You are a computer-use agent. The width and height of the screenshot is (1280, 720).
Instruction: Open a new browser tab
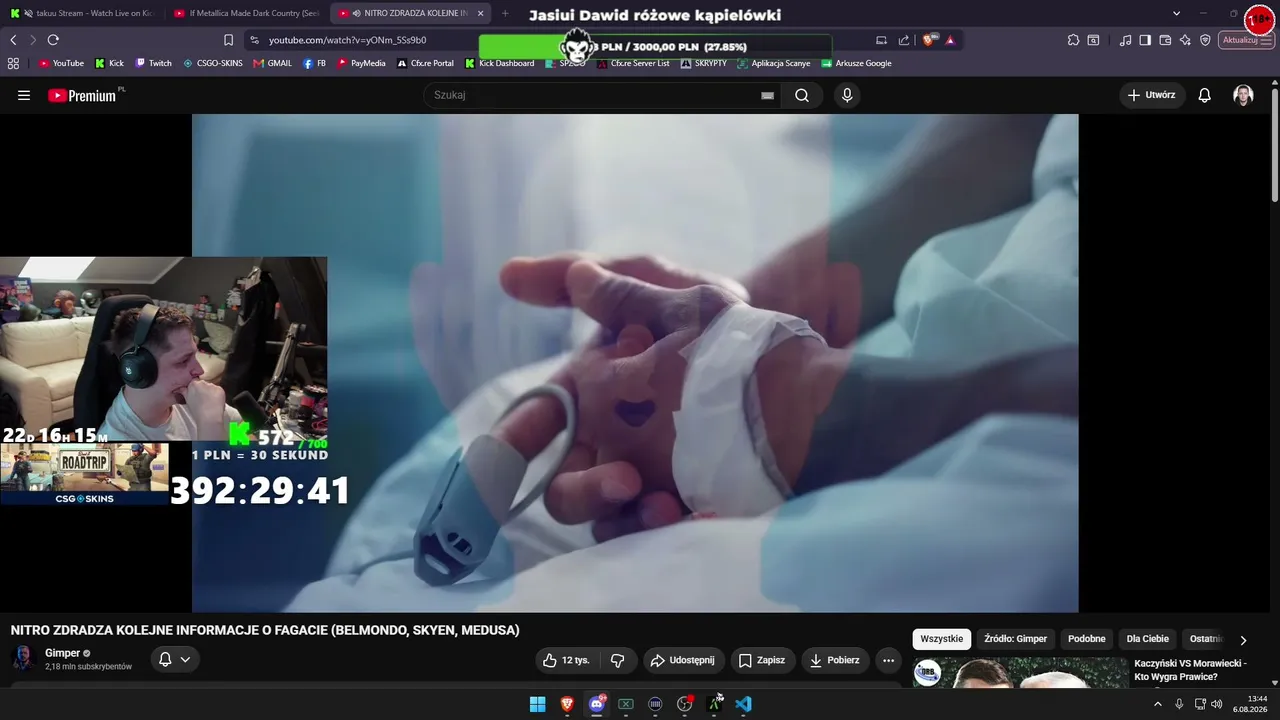(x=505, y=13)
